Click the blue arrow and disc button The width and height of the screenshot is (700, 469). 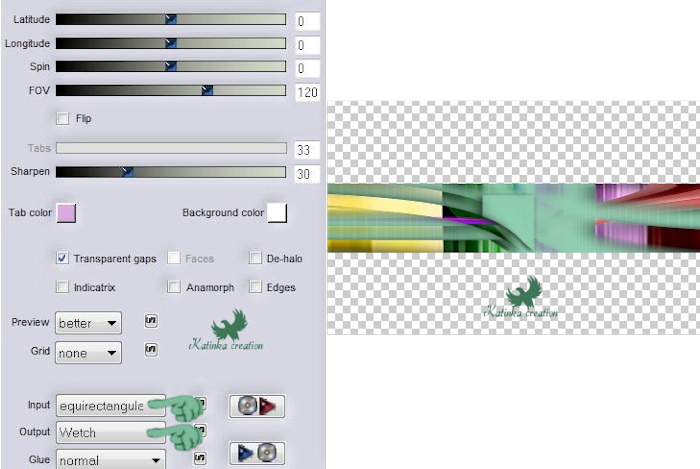click(257, 455)
